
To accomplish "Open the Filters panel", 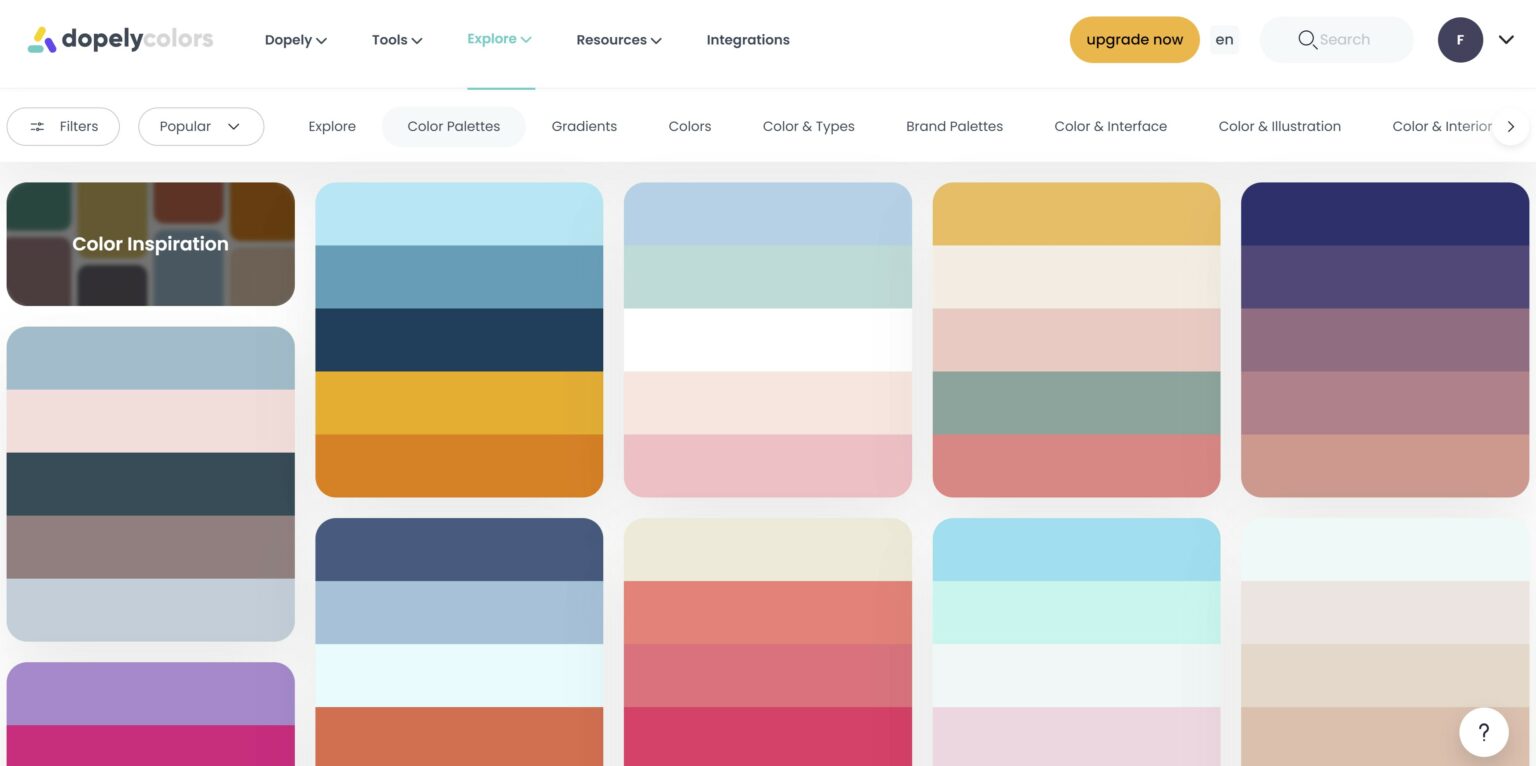I will tap(63, 127).
